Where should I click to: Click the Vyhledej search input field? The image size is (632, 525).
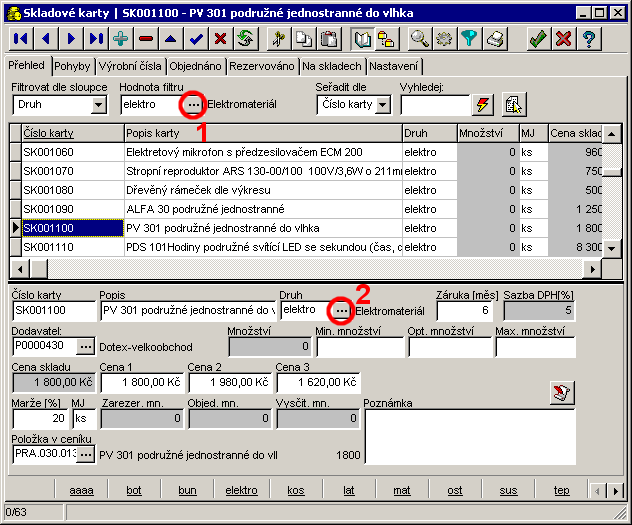pos(434,104)
